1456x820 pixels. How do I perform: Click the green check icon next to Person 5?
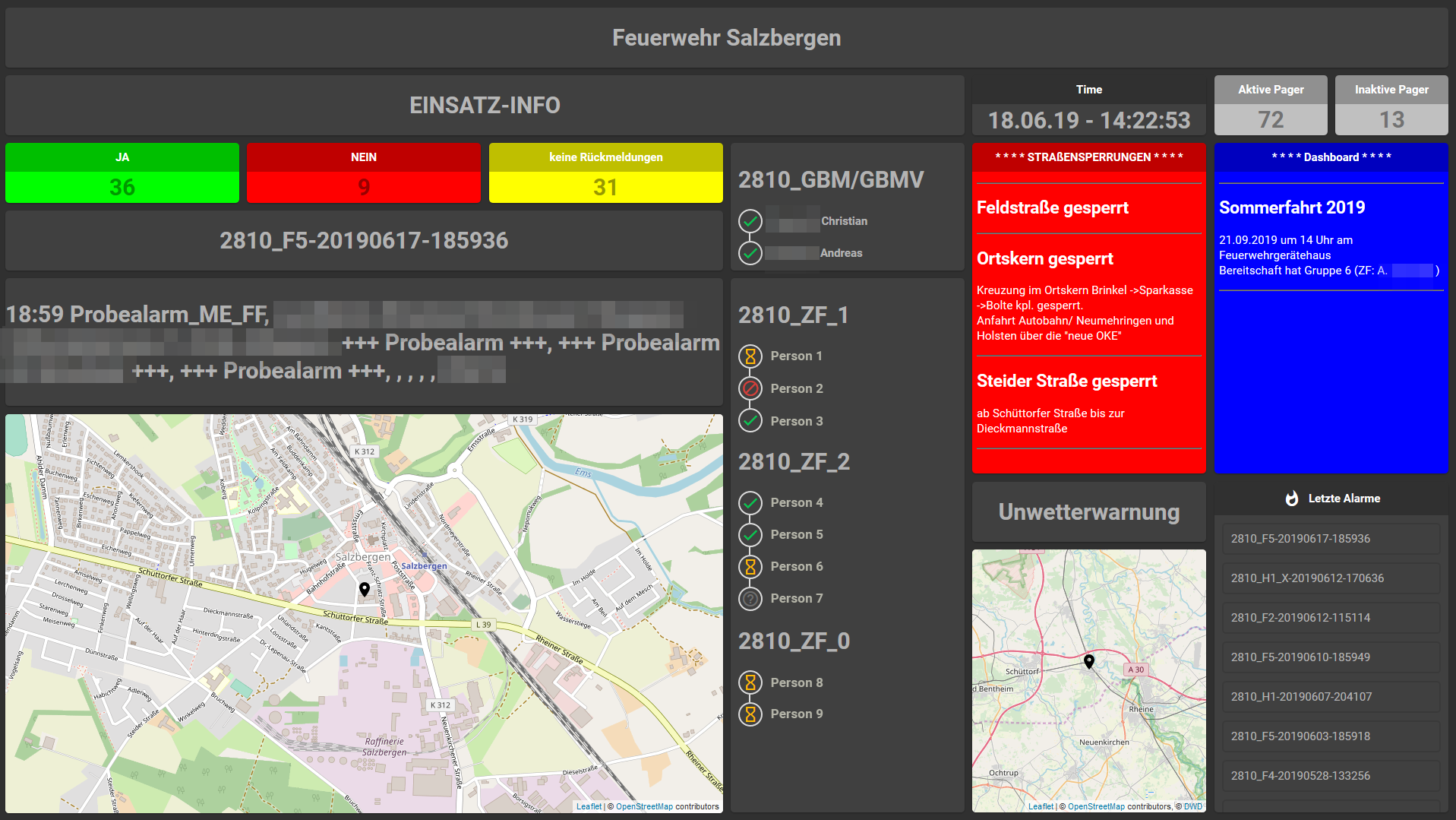tap(750, 534)
